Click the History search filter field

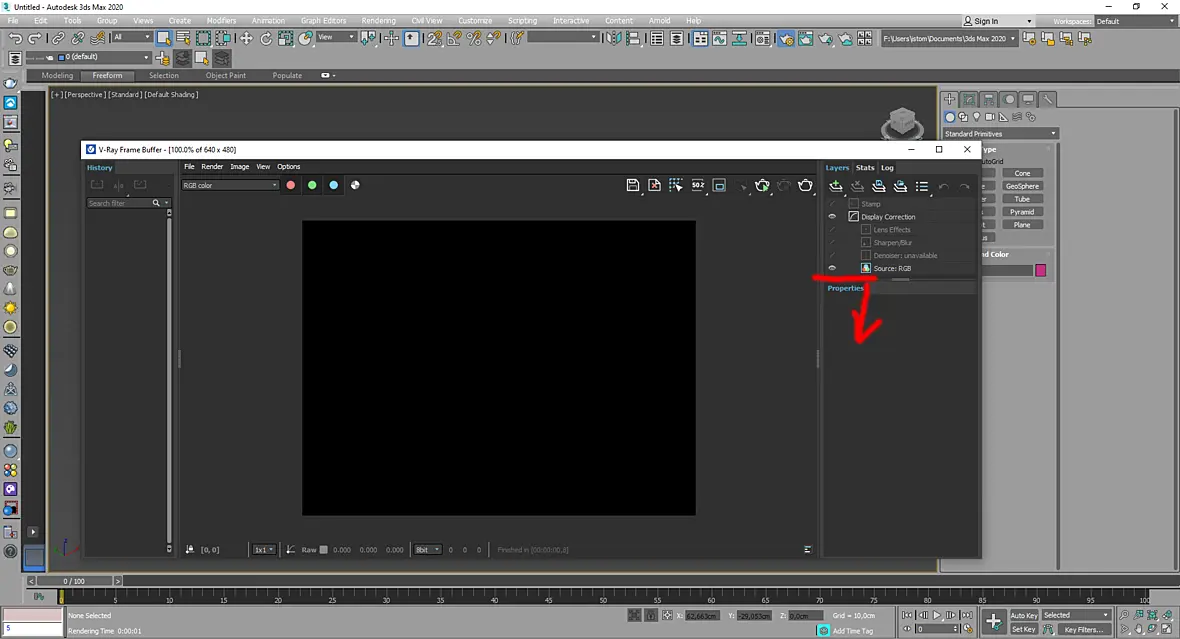[120, 203]
